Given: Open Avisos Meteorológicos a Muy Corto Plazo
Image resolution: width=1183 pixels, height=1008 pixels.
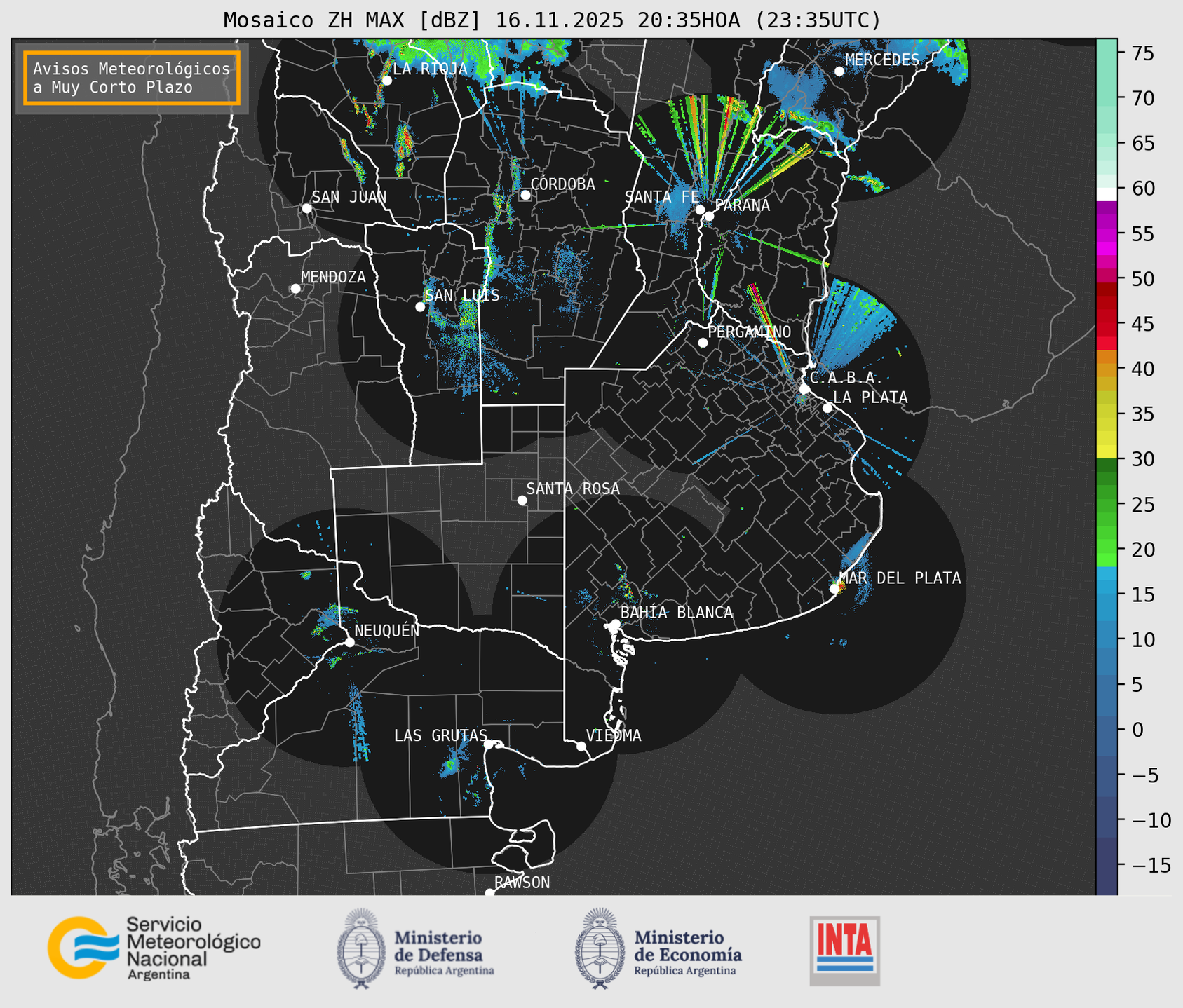Looking at the screenshot, I should point(132,78).
